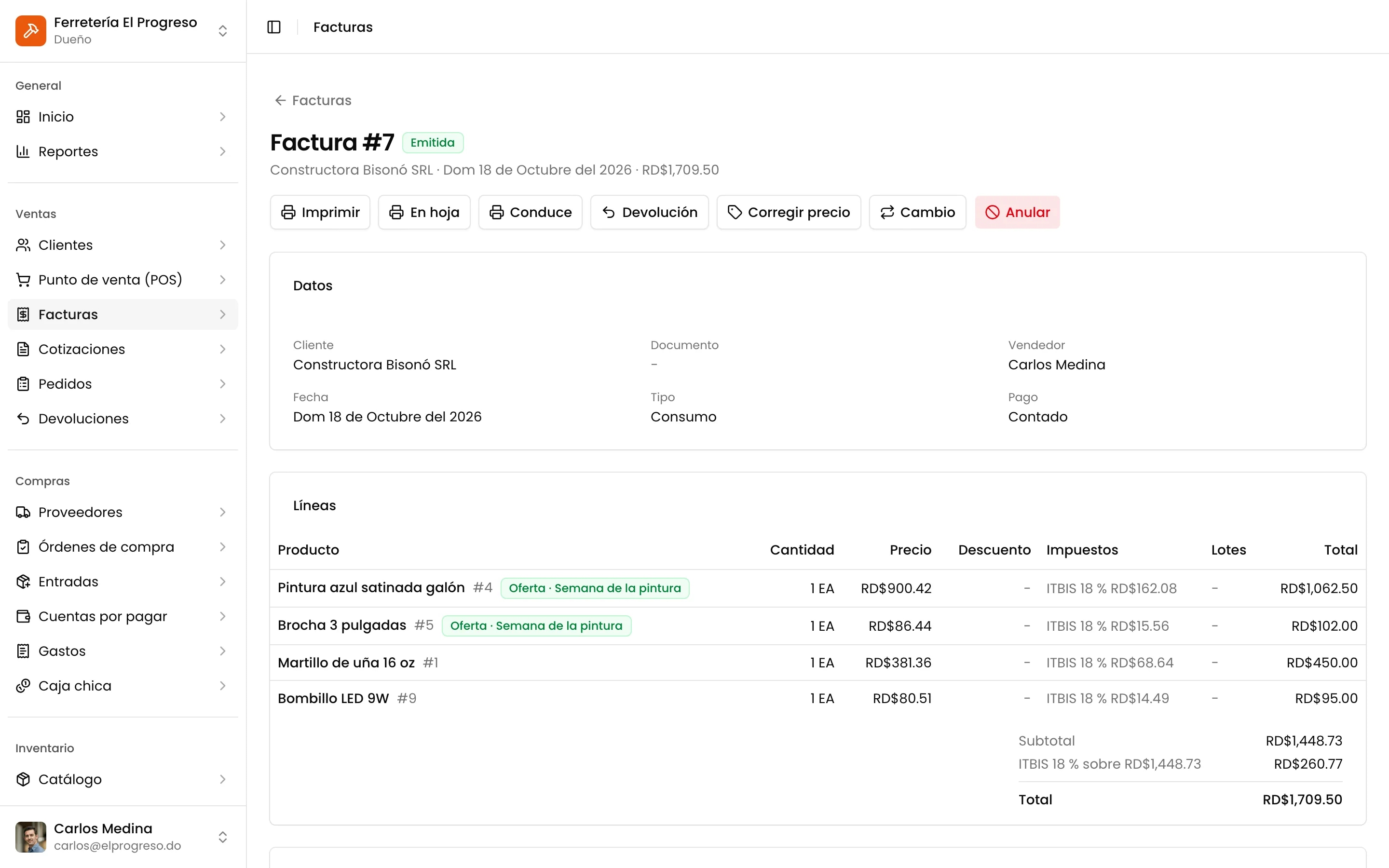Go back via the Facturas link
The height and width of the screenshot is (868, 1389).
coord(313,100)
